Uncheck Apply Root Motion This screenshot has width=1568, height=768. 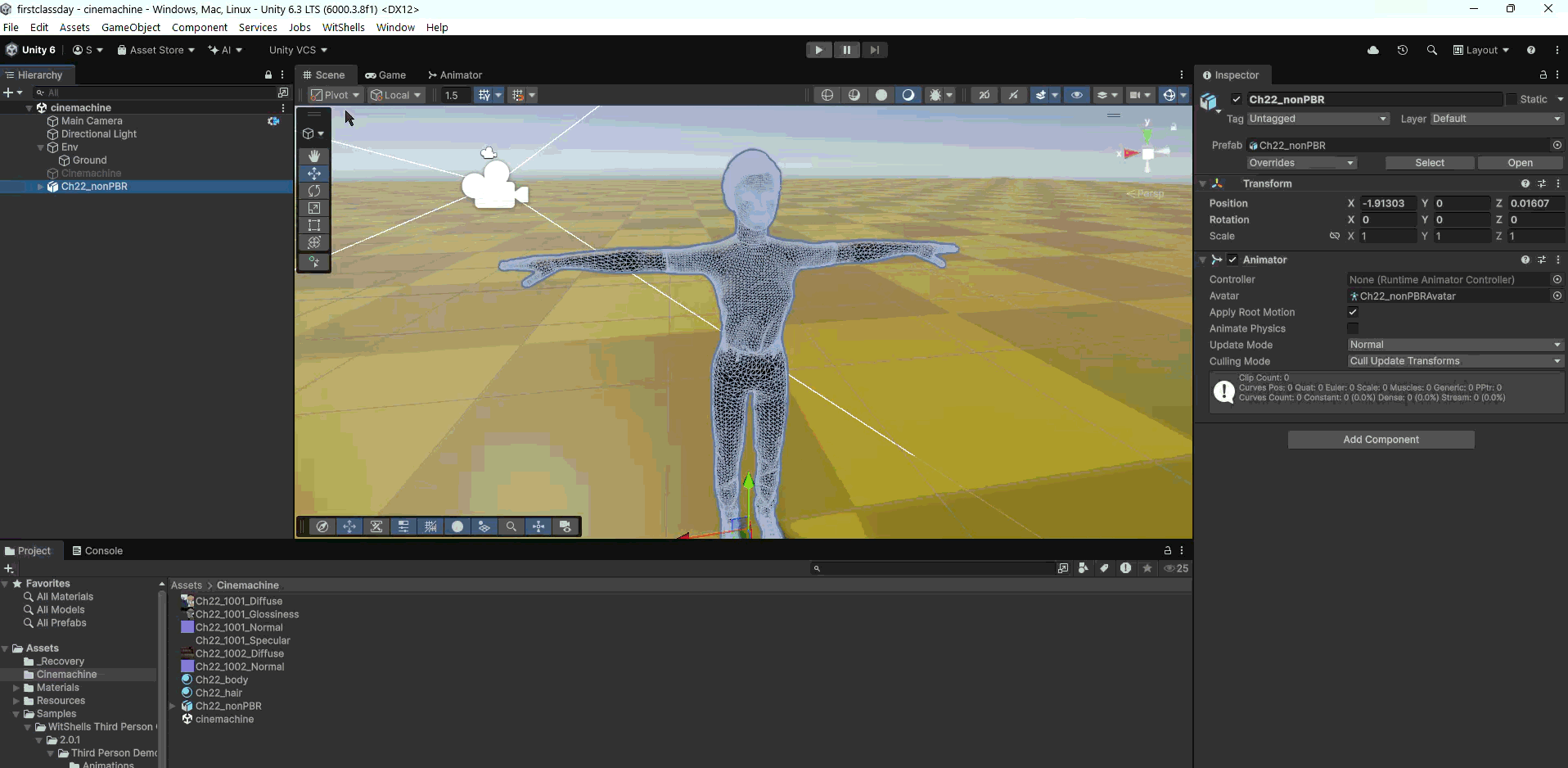point(1353,312)
